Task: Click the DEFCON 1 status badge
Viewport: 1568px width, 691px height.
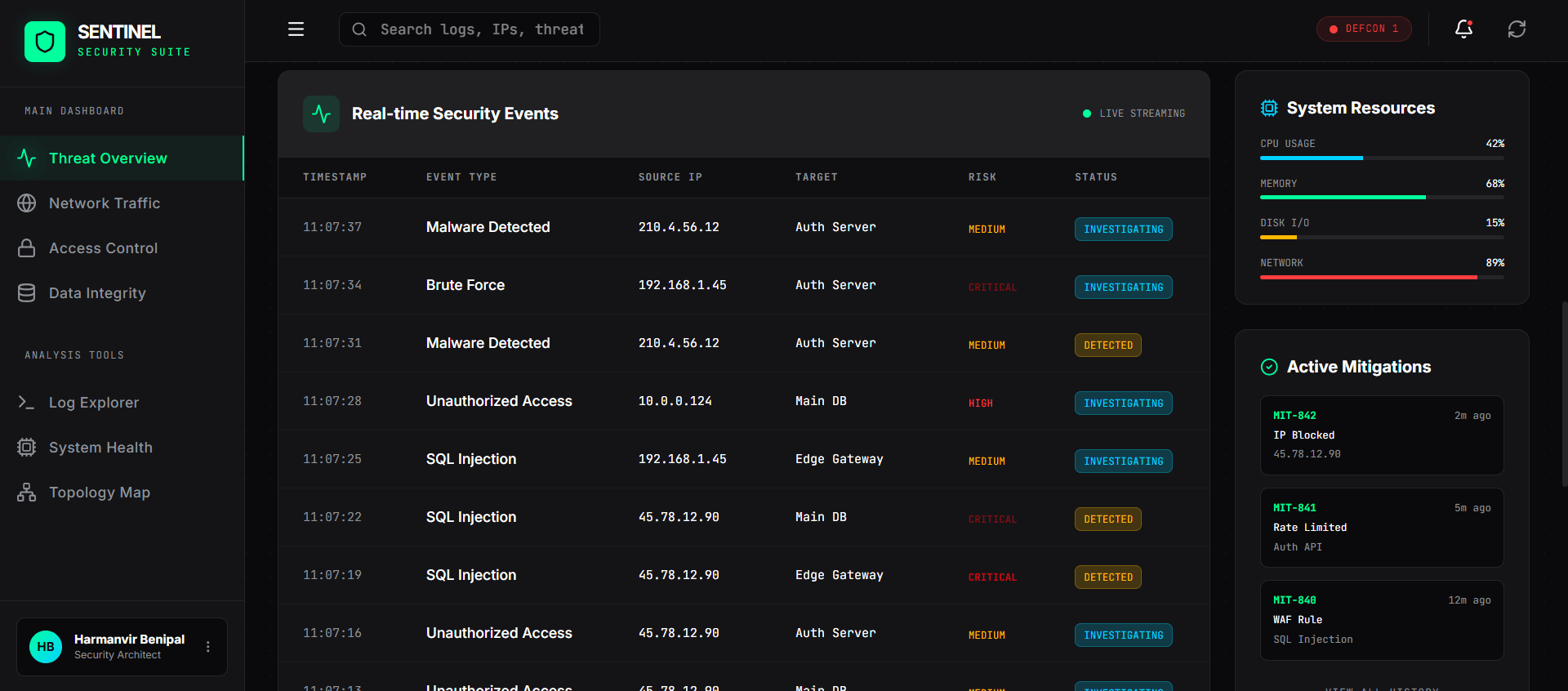Action: (x=1363, y=29)
